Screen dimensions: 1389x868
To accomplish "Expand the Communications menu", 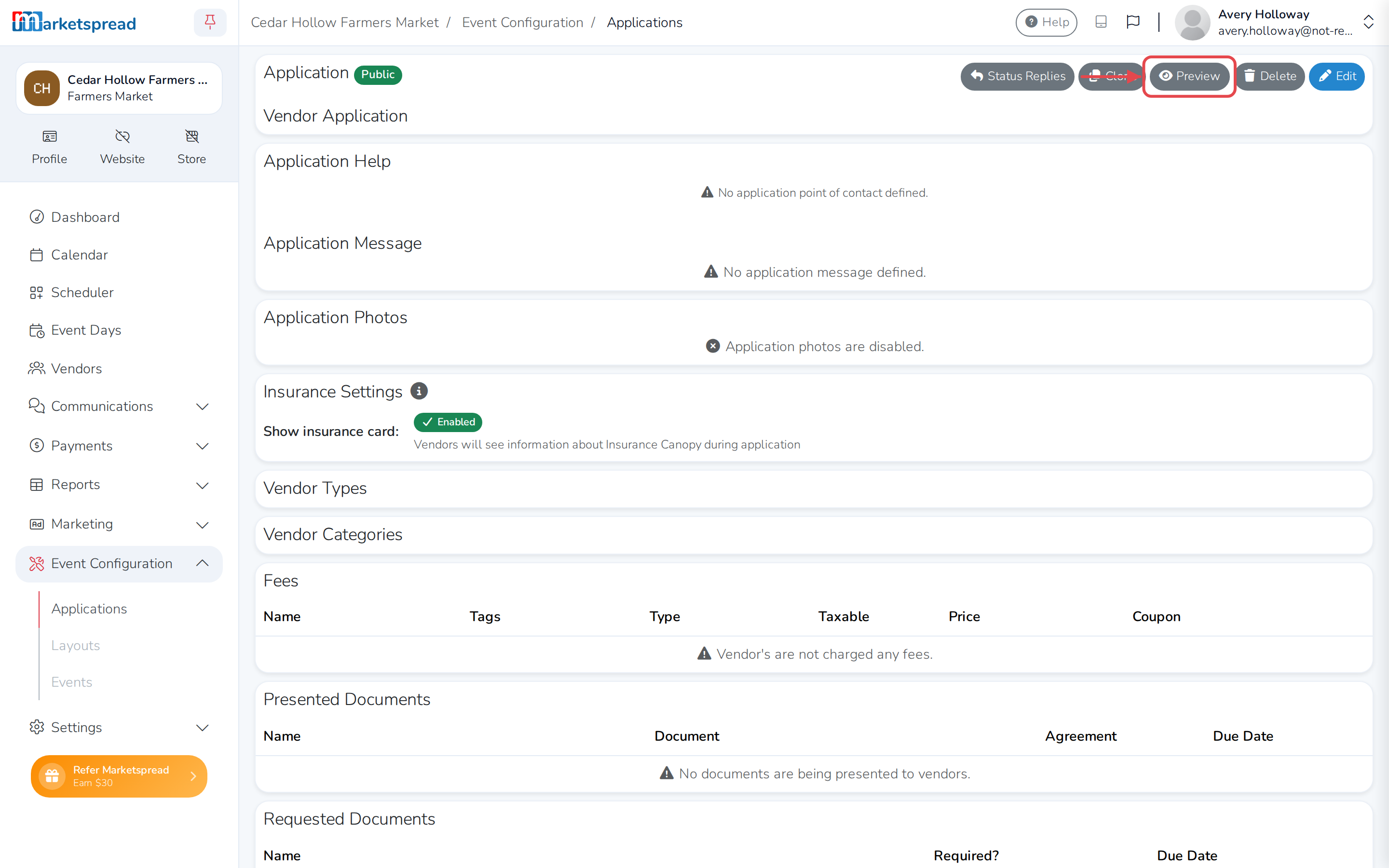I will tap(119, 407).
